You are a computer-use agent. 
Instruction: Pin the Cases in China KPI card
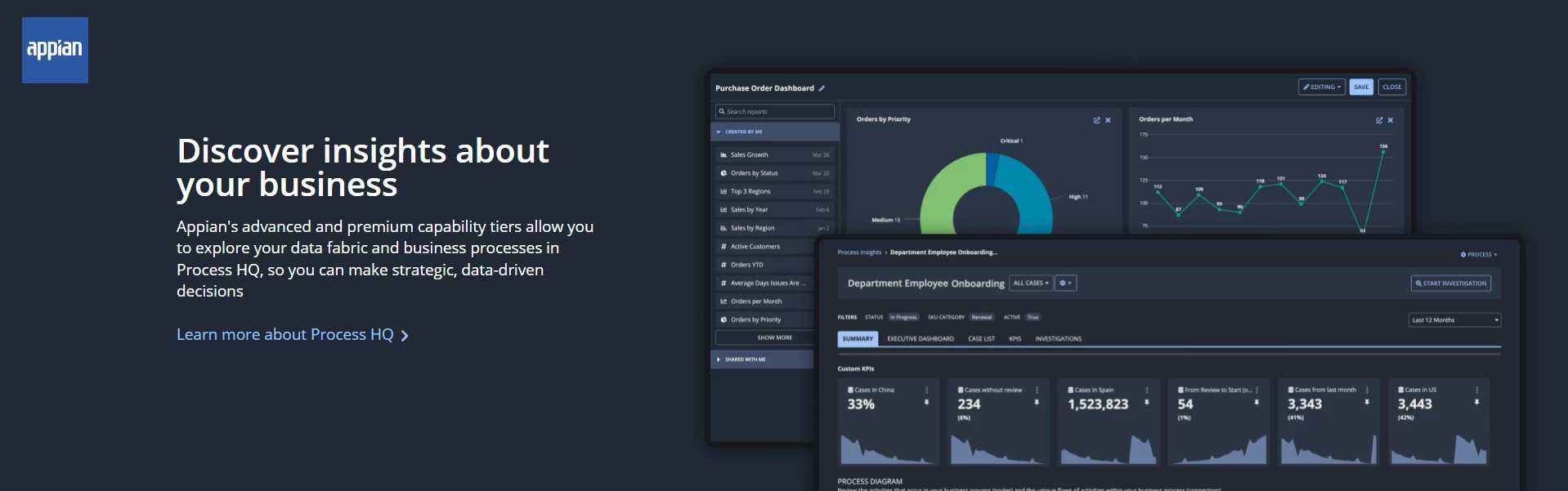click(926, 403)
